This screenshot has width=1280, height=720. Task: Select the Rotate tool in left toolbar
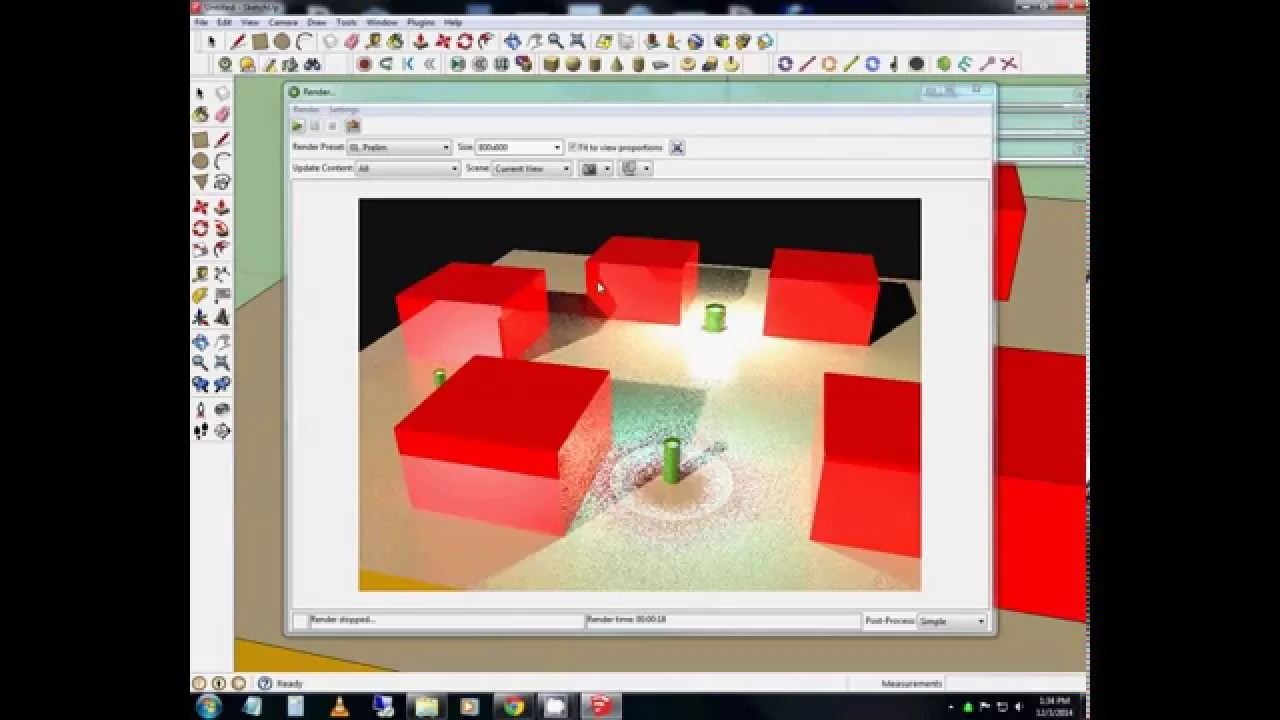pyautogui.click(x=200, y=228)
